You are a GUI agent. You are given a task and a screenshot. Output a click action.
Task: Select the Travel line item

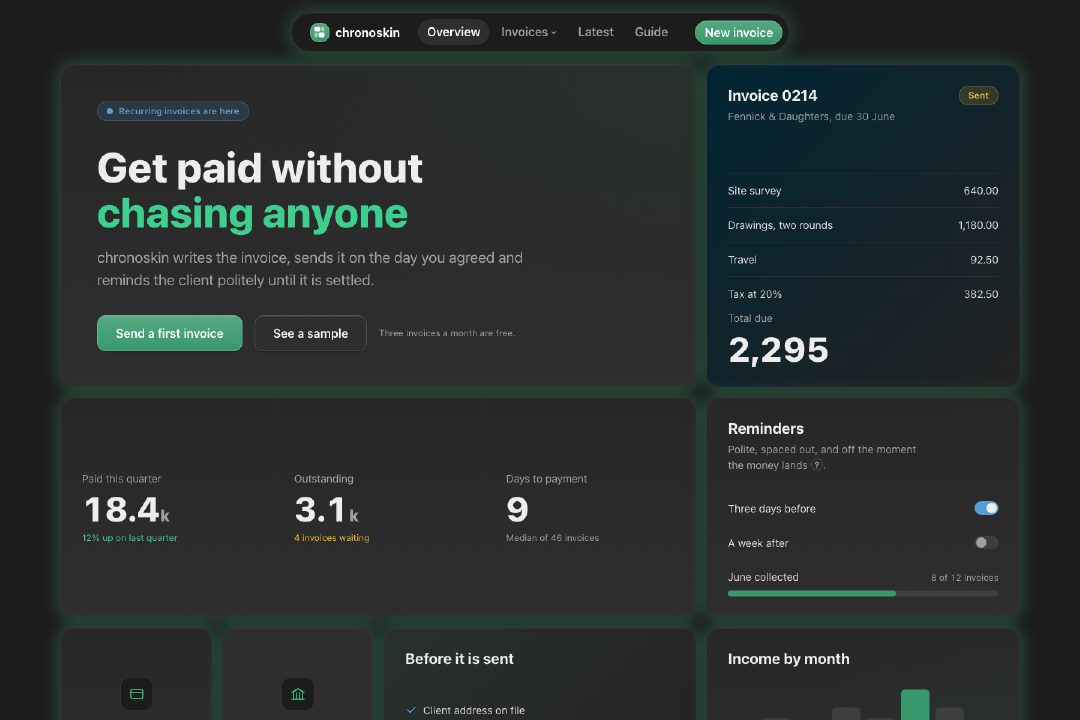(863, 260)
